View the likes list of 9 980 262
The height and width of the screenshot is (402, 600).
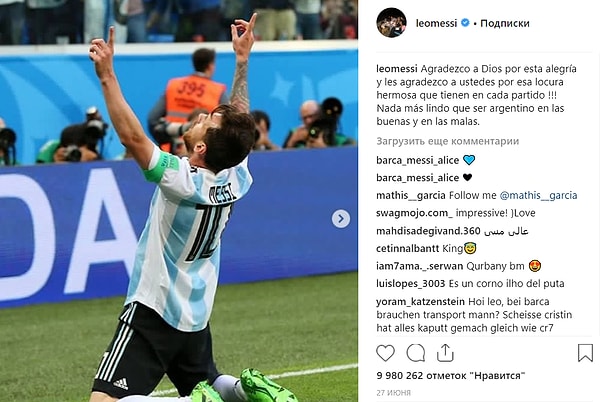451,376
